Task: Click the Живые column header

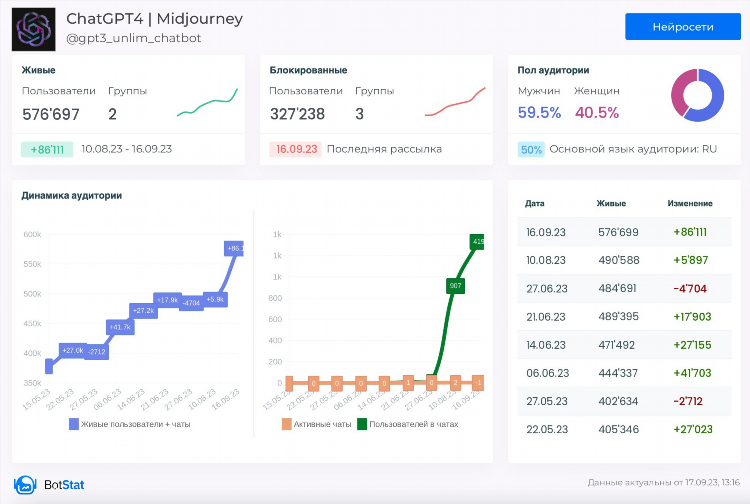Action: coord(611,203)
